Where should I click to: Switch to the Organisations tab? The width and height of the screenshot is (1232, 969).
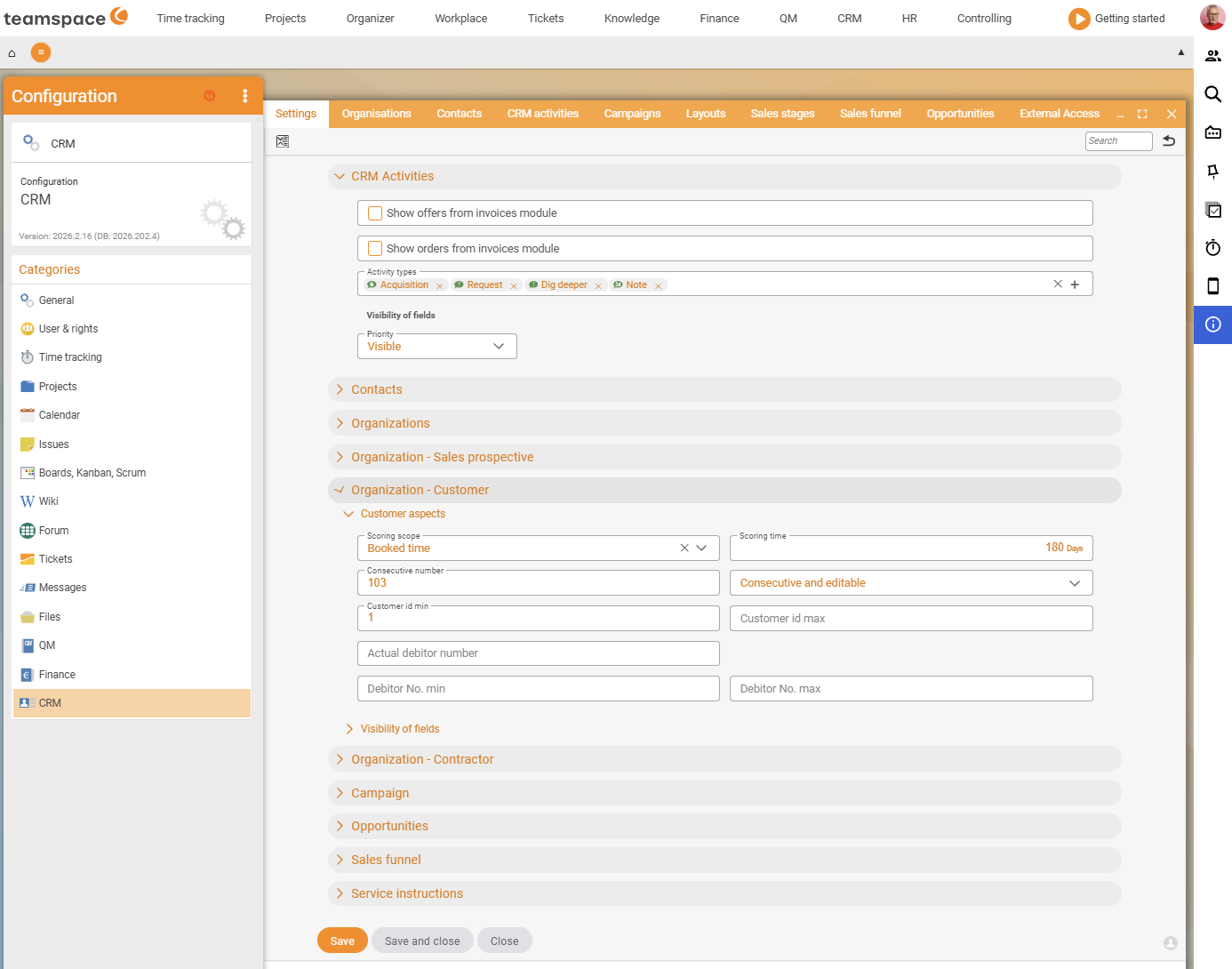[x=377, y=114]
